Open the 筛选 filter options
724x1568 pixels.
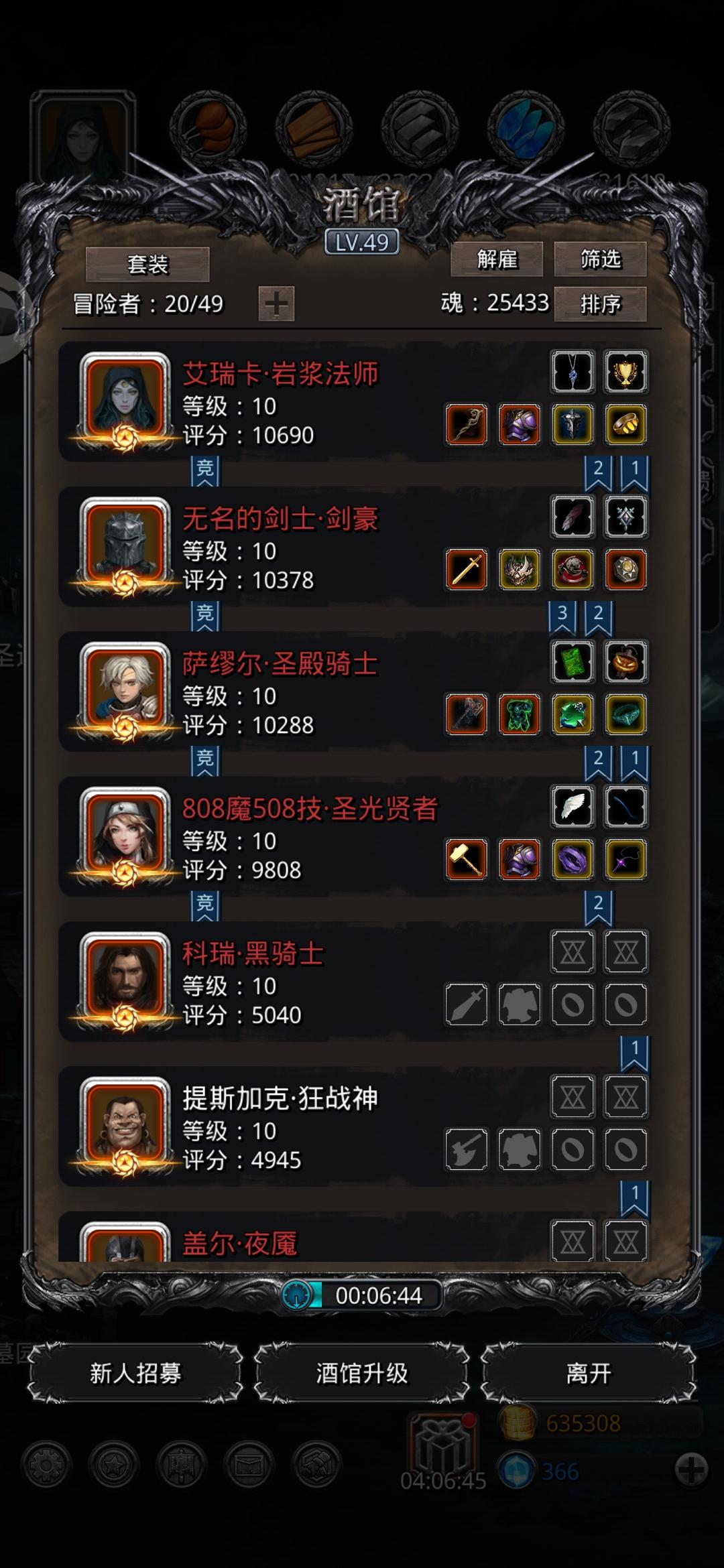click(x=600, y=259)
